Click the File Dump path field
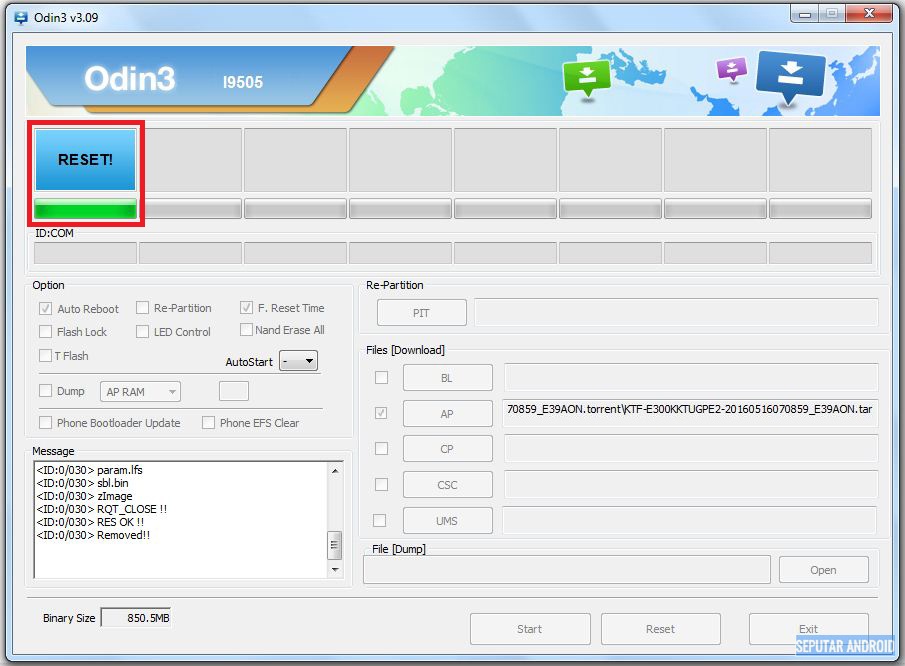Image resolution: width=905 pixels, height=666 pixels. tap(567, 570)
